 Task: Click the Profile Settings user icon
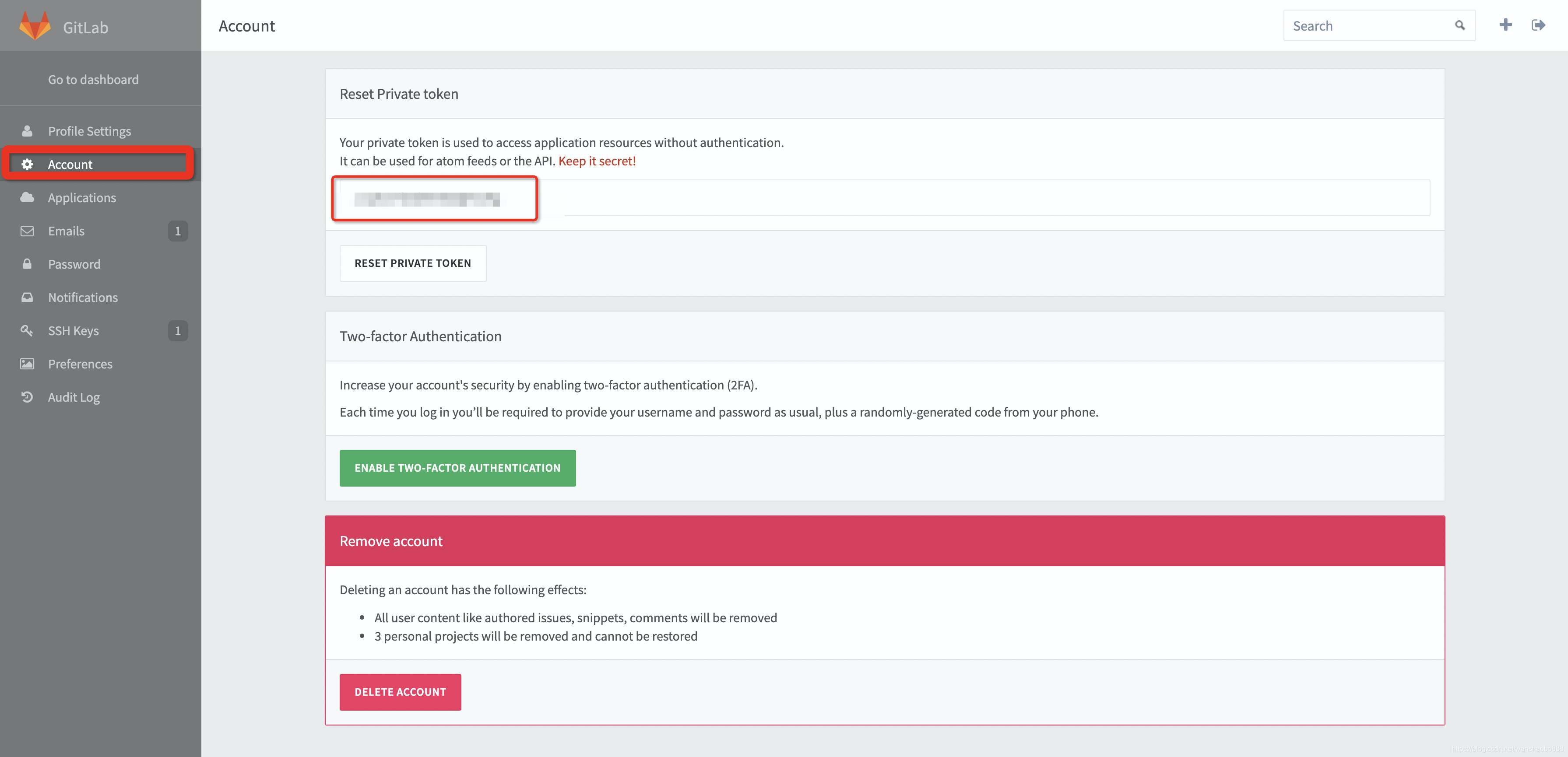(27, 131)
